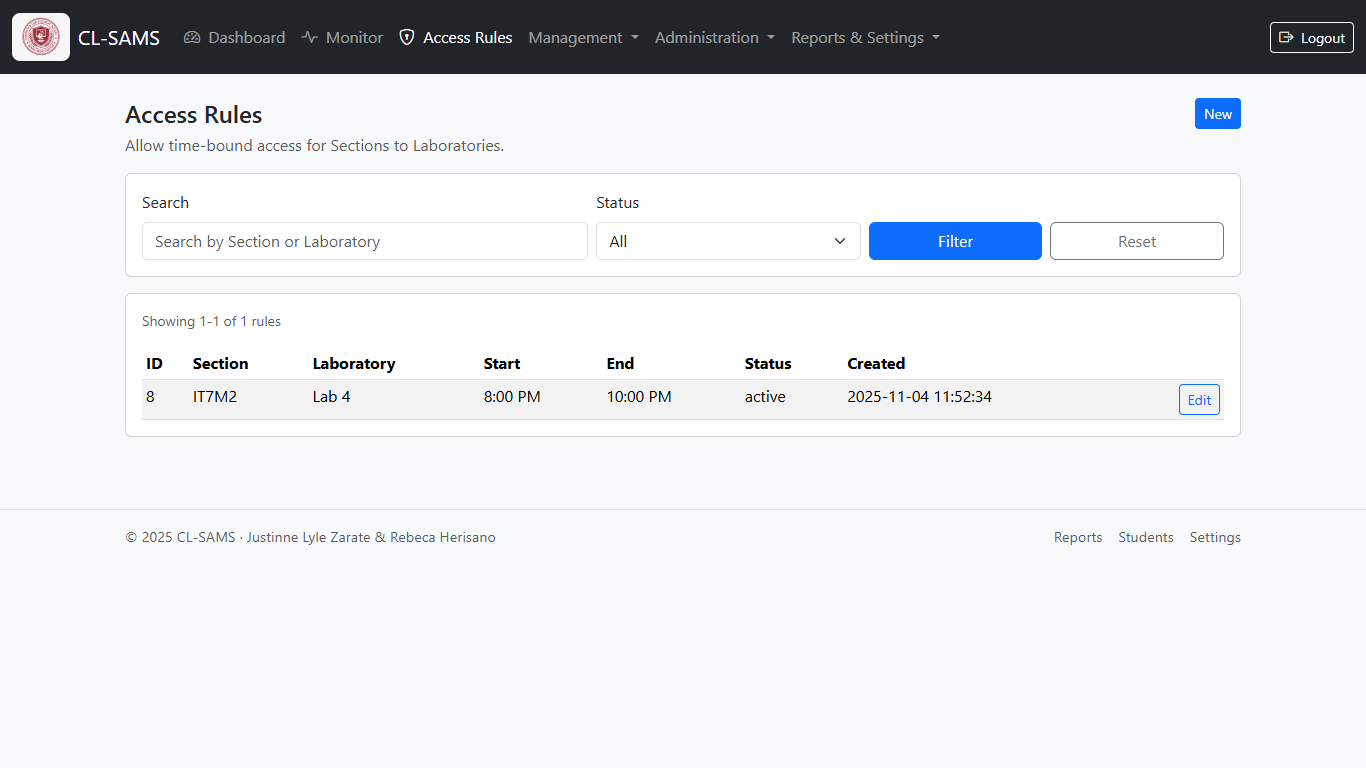Expand the Administration dropdown menu
This screenshot has width=1366, height=768.
point(714,38)
